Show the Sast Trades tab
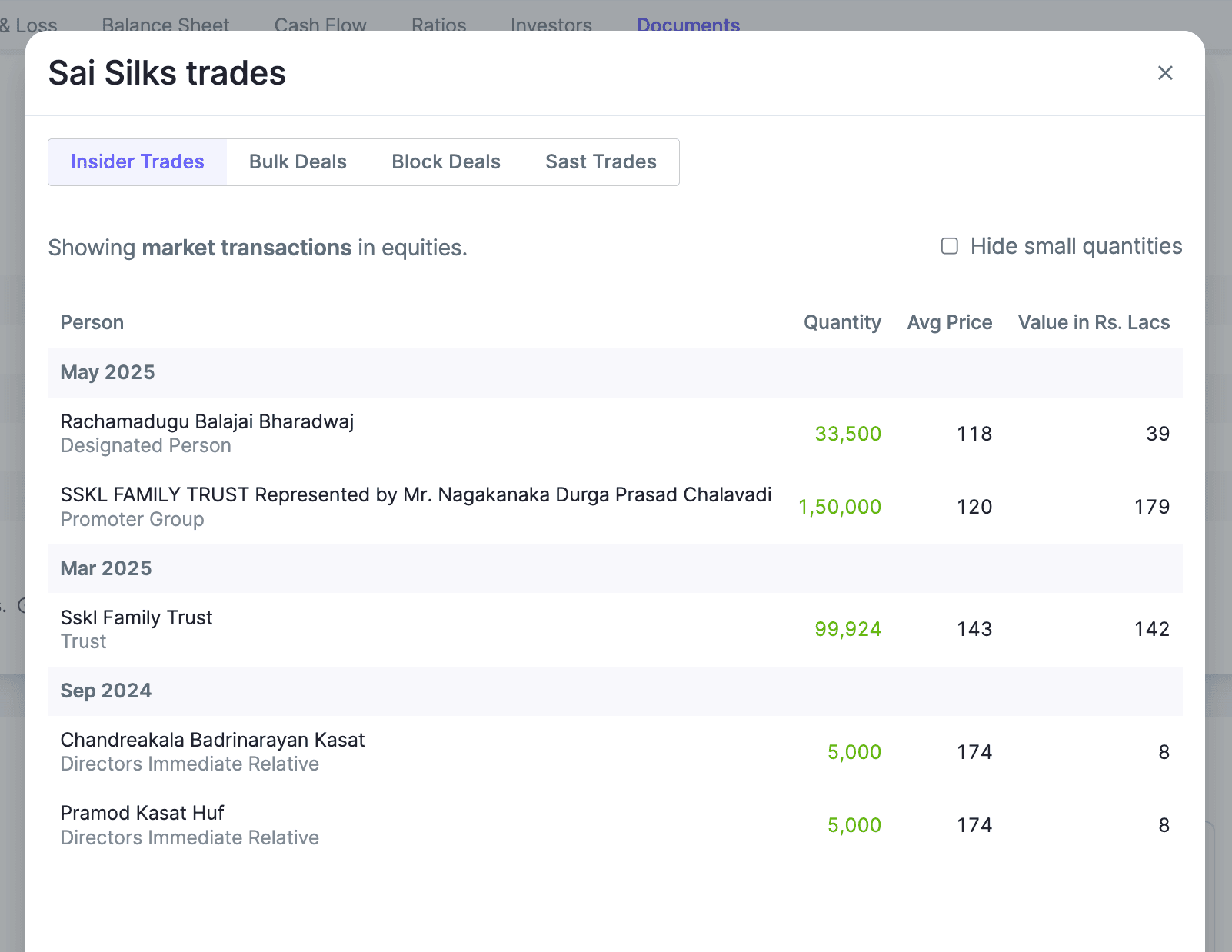1232x952 pixels. click(601, 162)
